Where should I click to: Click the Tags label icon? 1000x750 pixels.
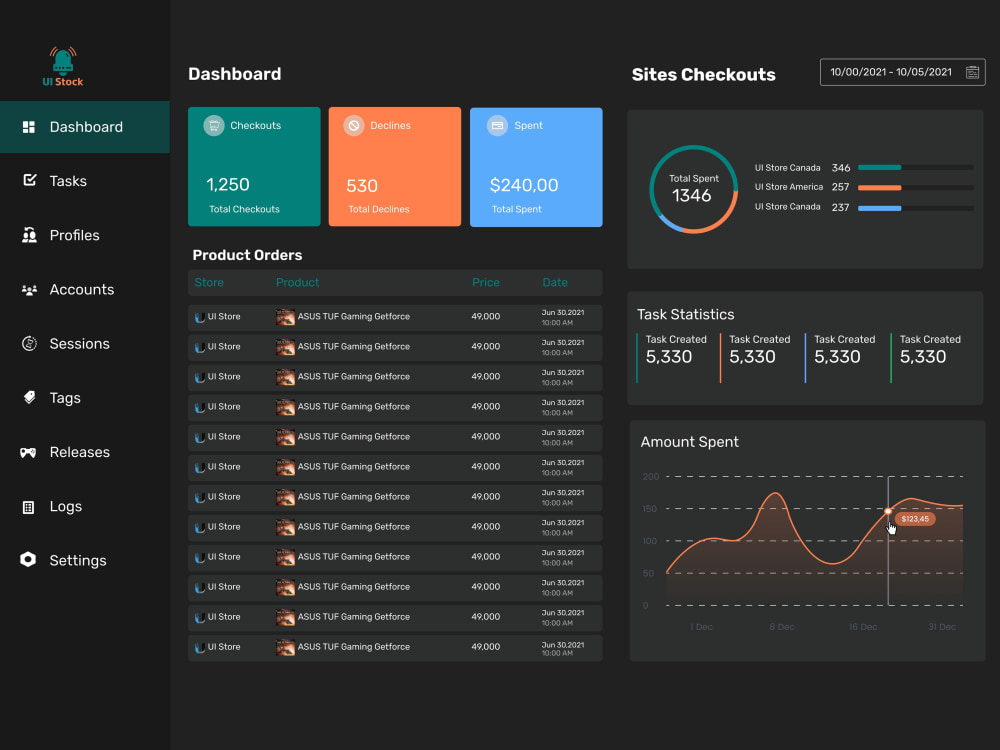[x=29, y=397]
